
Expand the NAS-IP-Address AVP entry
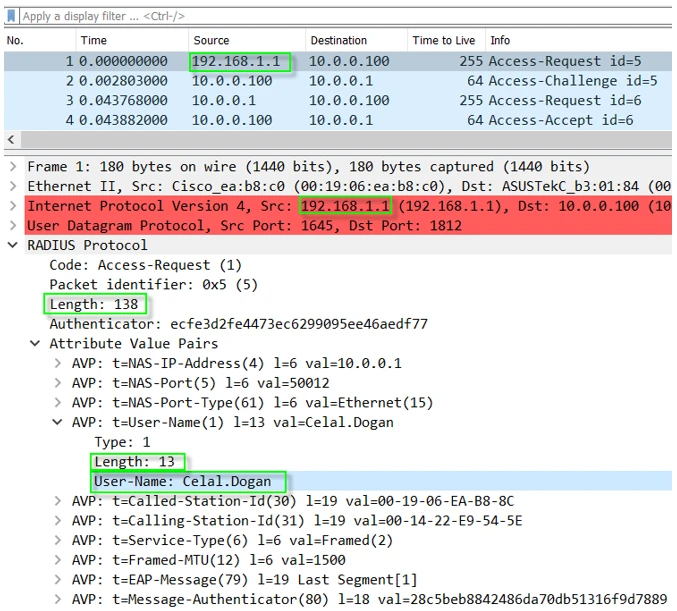pos(58,363)
